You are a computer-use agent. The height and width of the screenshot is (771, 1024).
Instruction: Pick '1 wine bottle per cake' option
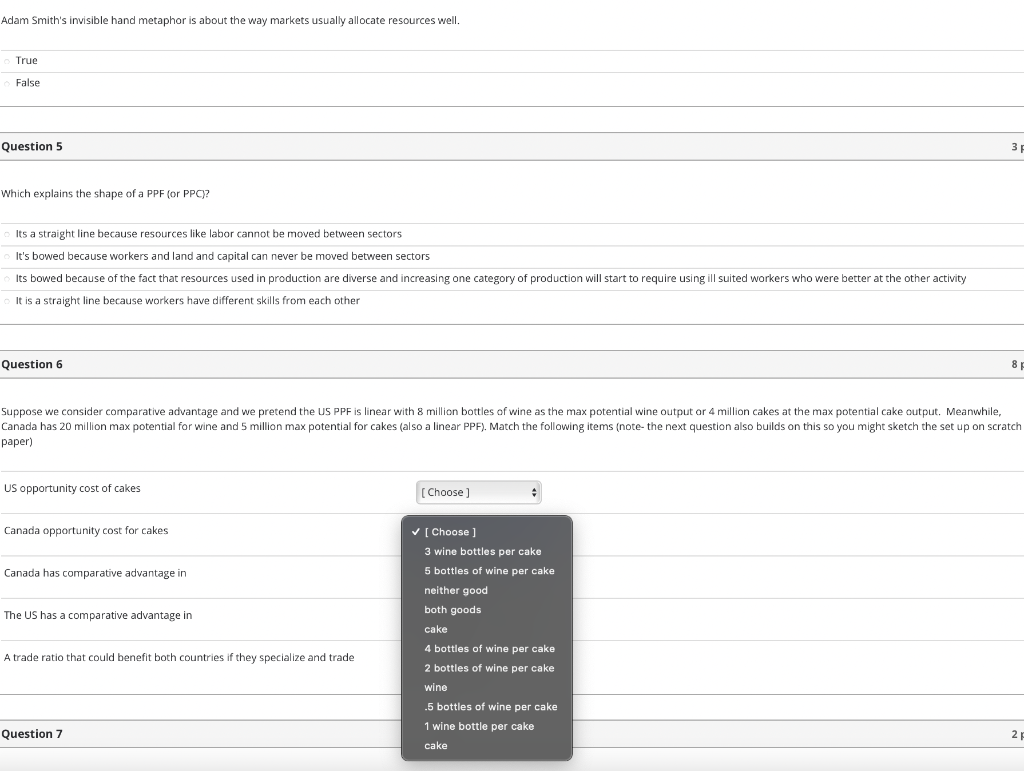coord(487,726)
